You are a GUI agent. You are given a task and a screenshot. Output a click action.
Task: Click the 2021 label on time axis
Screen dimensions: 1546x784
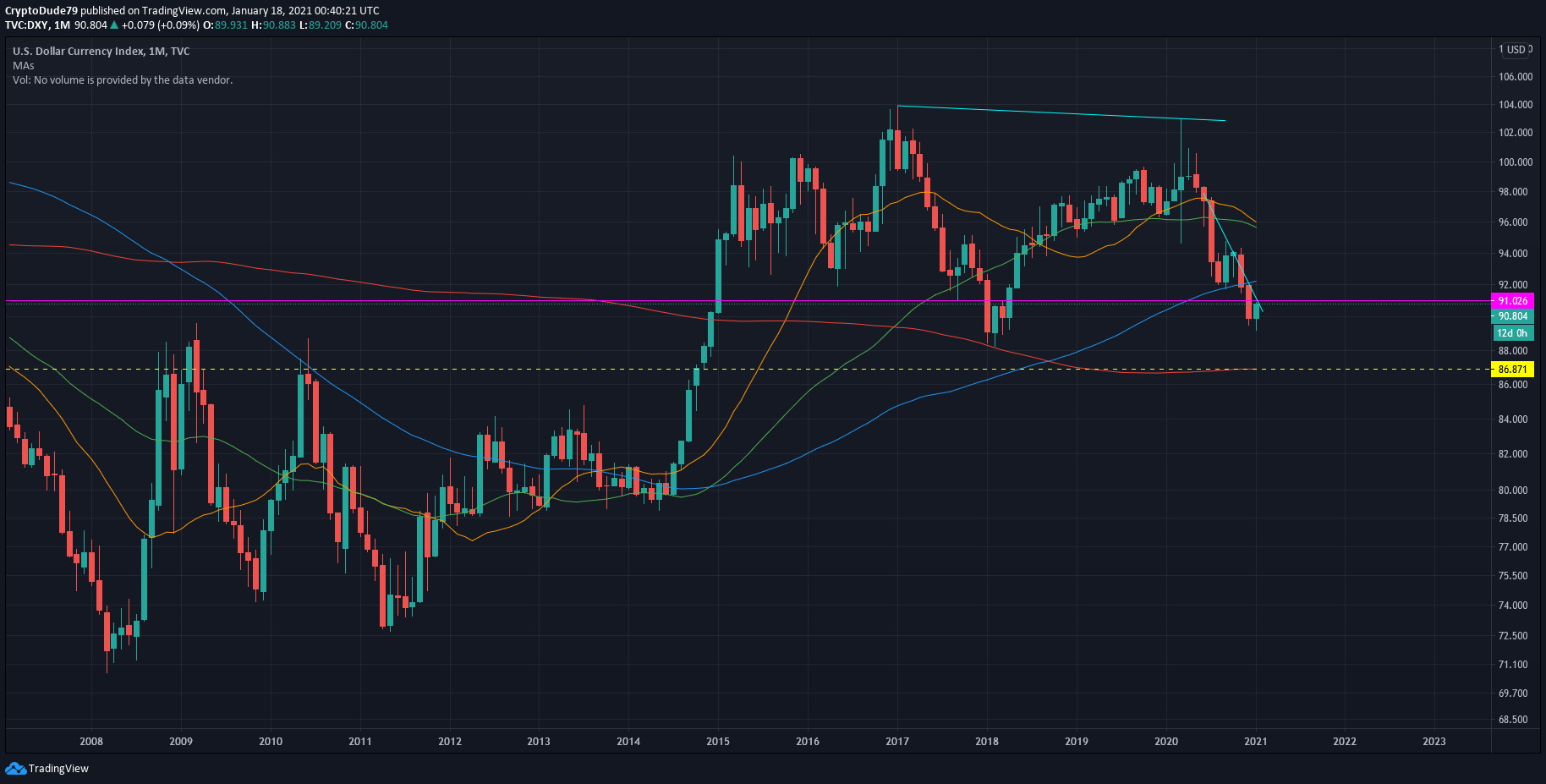point(1256,742)
